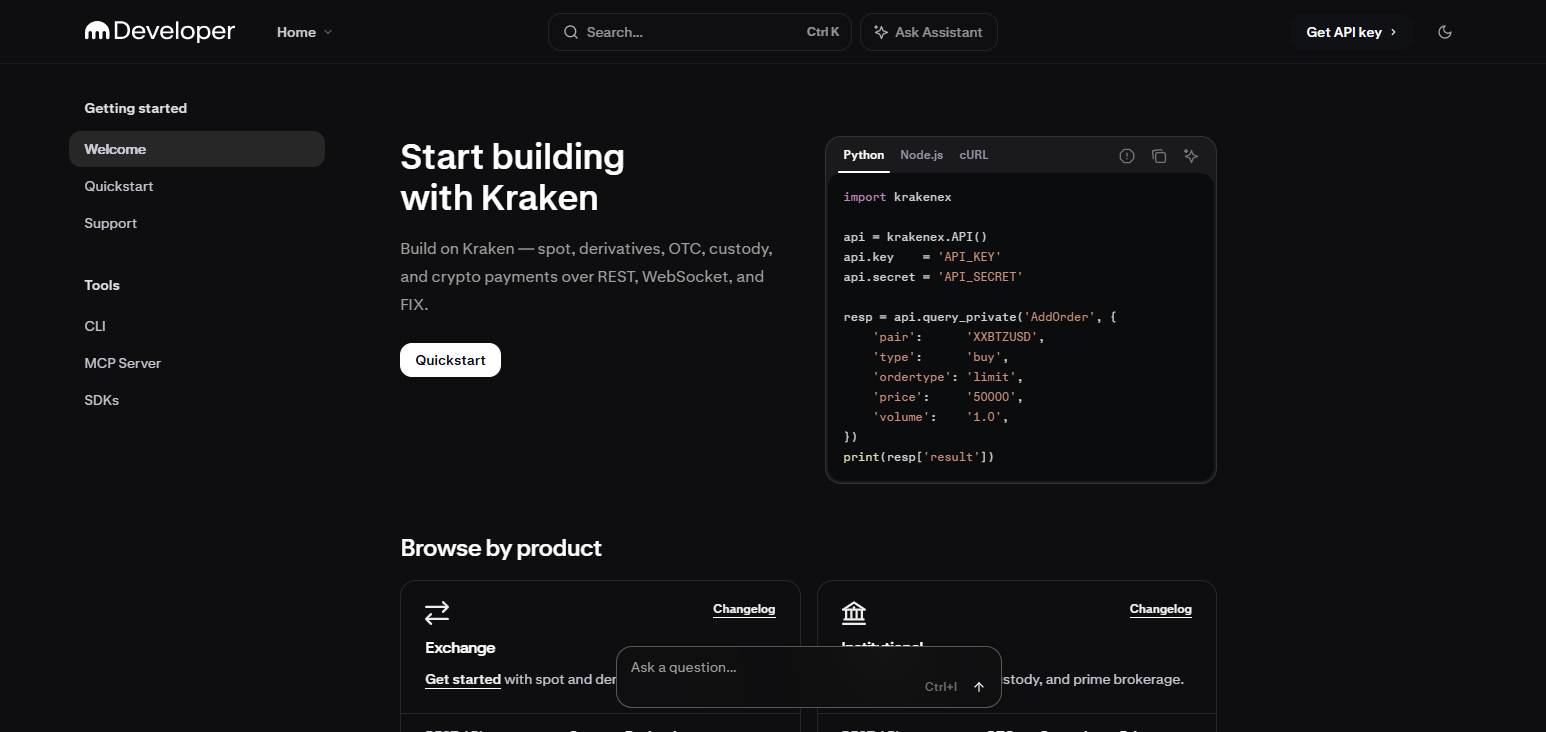Click the 'XXBTZUSD' value in code
Viewport: 1546px width, 732px height.
pyautogui.click(x=1002, y=337)
